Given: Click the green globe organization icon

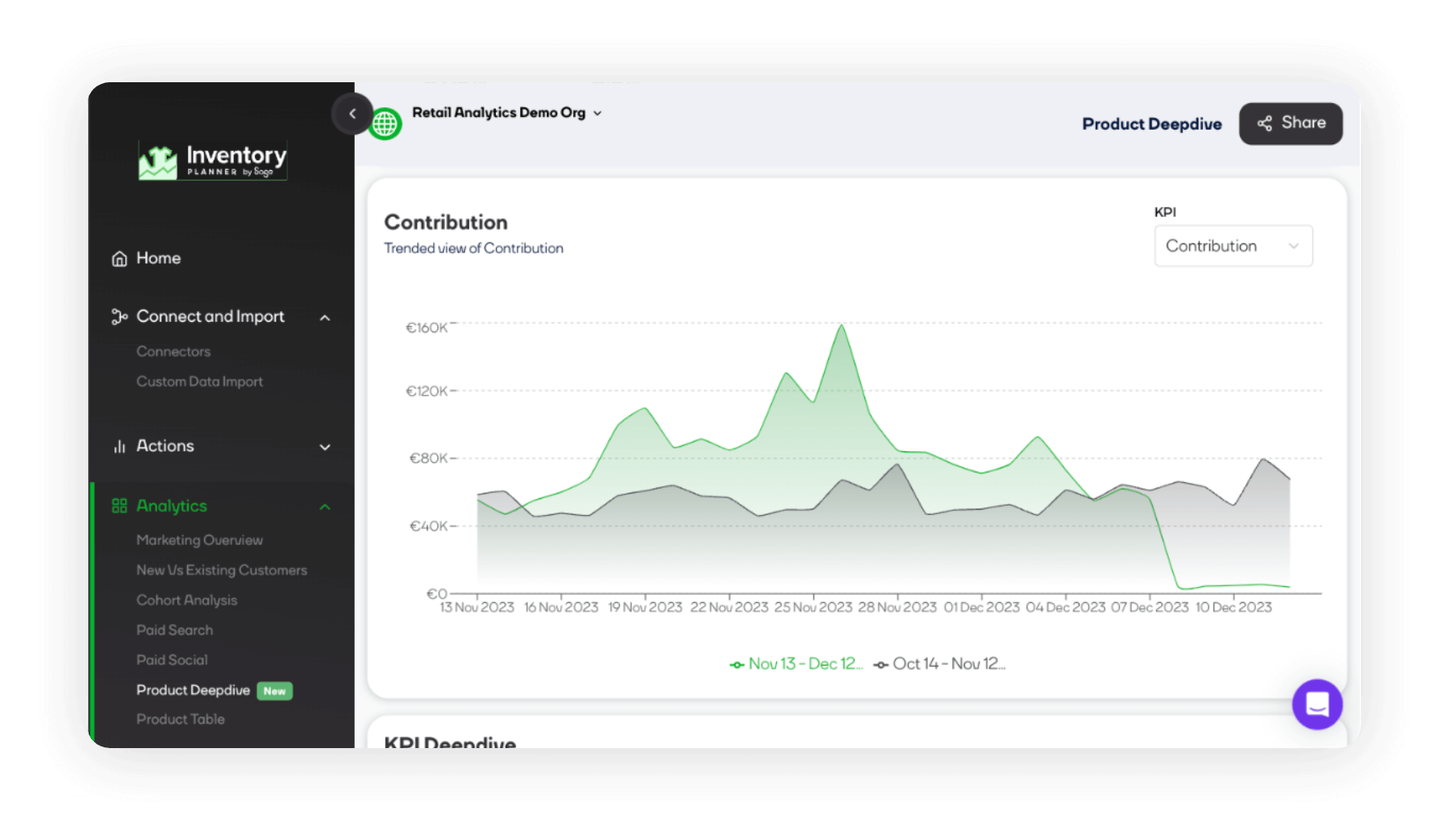Looking at the screenshot, I should [385, 124].
